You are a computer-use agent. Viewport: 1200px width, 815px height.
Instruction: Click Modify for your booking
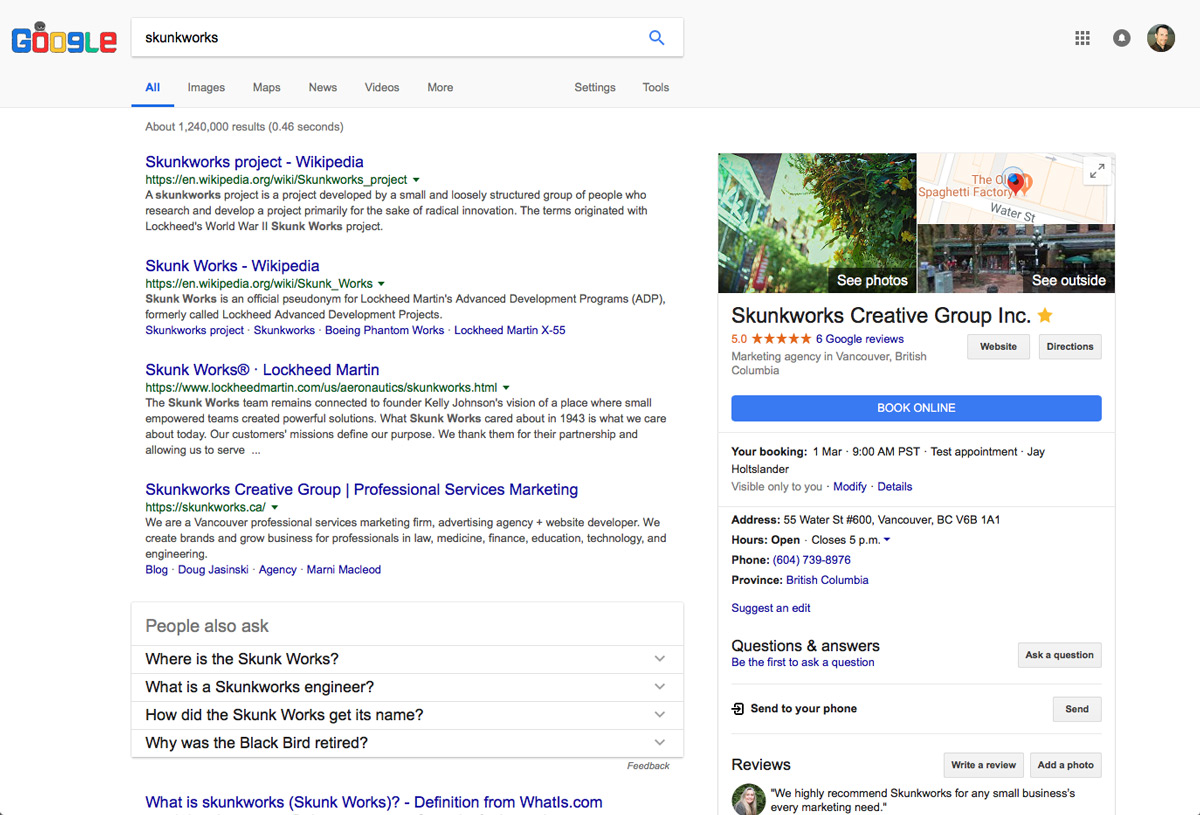tap(850, 487)
